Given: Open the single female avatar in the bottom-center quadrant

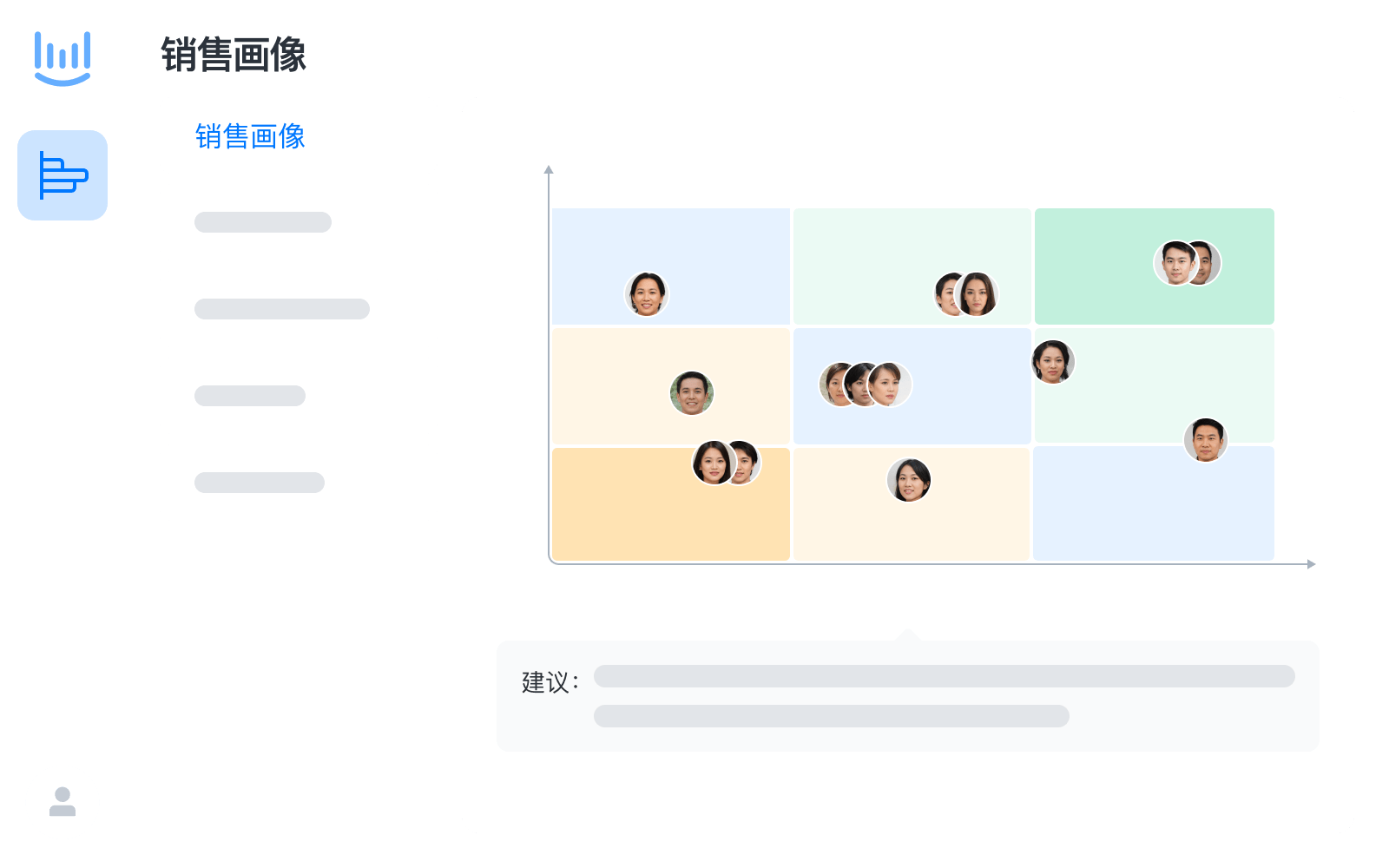Looking at the screenshot, I should click(x=911, y=481).
